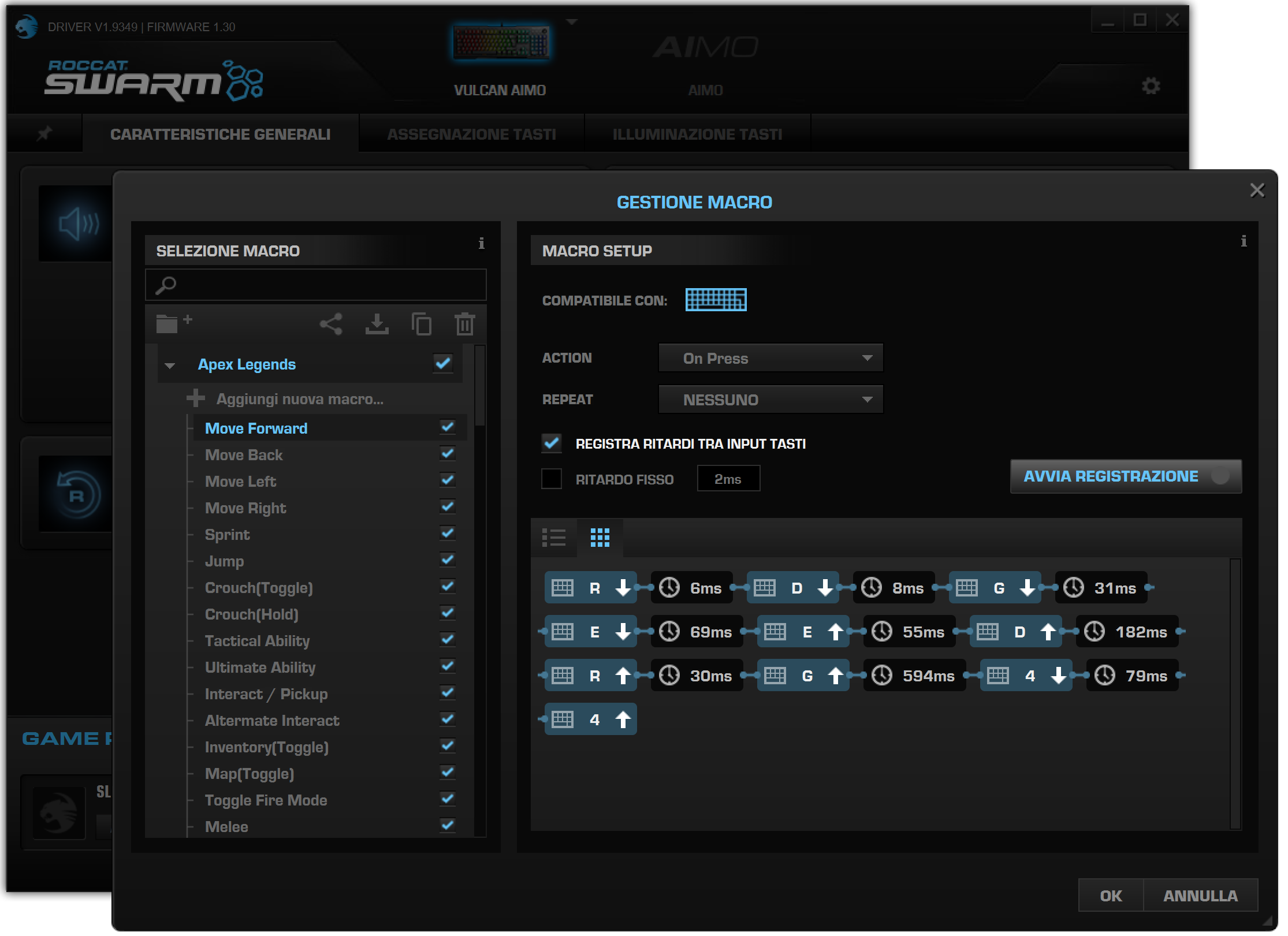Click the macro sequence scrollbar

tap(1235, 693)
